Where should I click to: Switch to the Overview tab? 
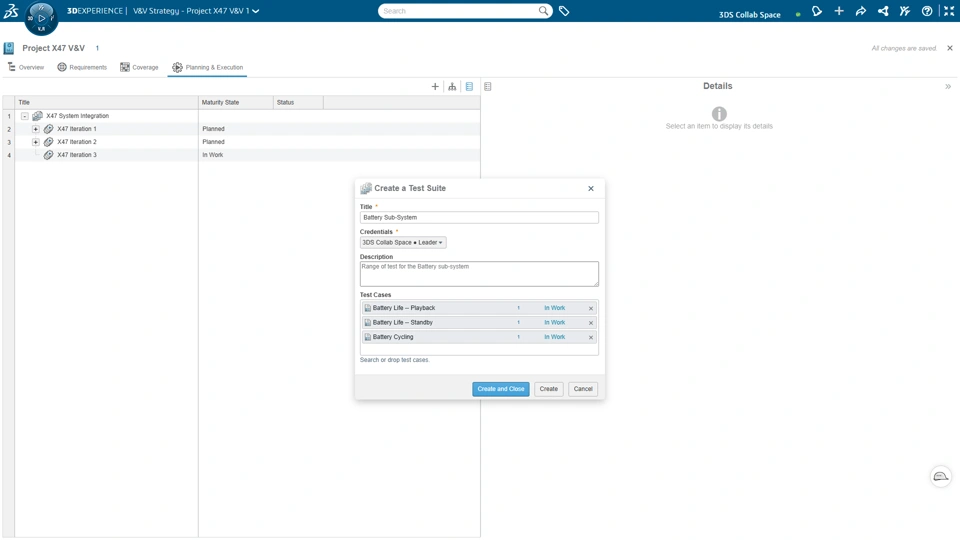coord(26,67)
